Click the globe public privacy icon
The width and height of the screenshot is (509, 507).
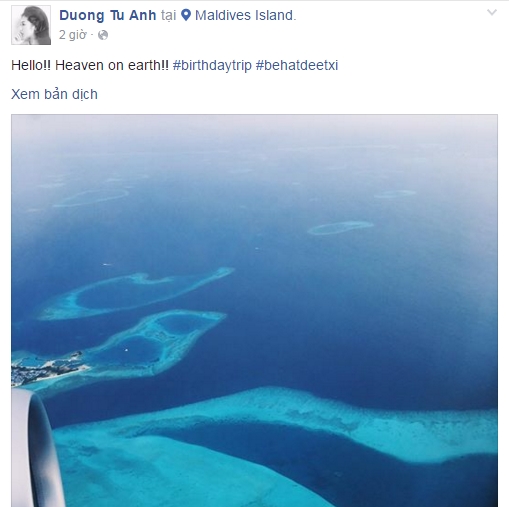[103, 35]
